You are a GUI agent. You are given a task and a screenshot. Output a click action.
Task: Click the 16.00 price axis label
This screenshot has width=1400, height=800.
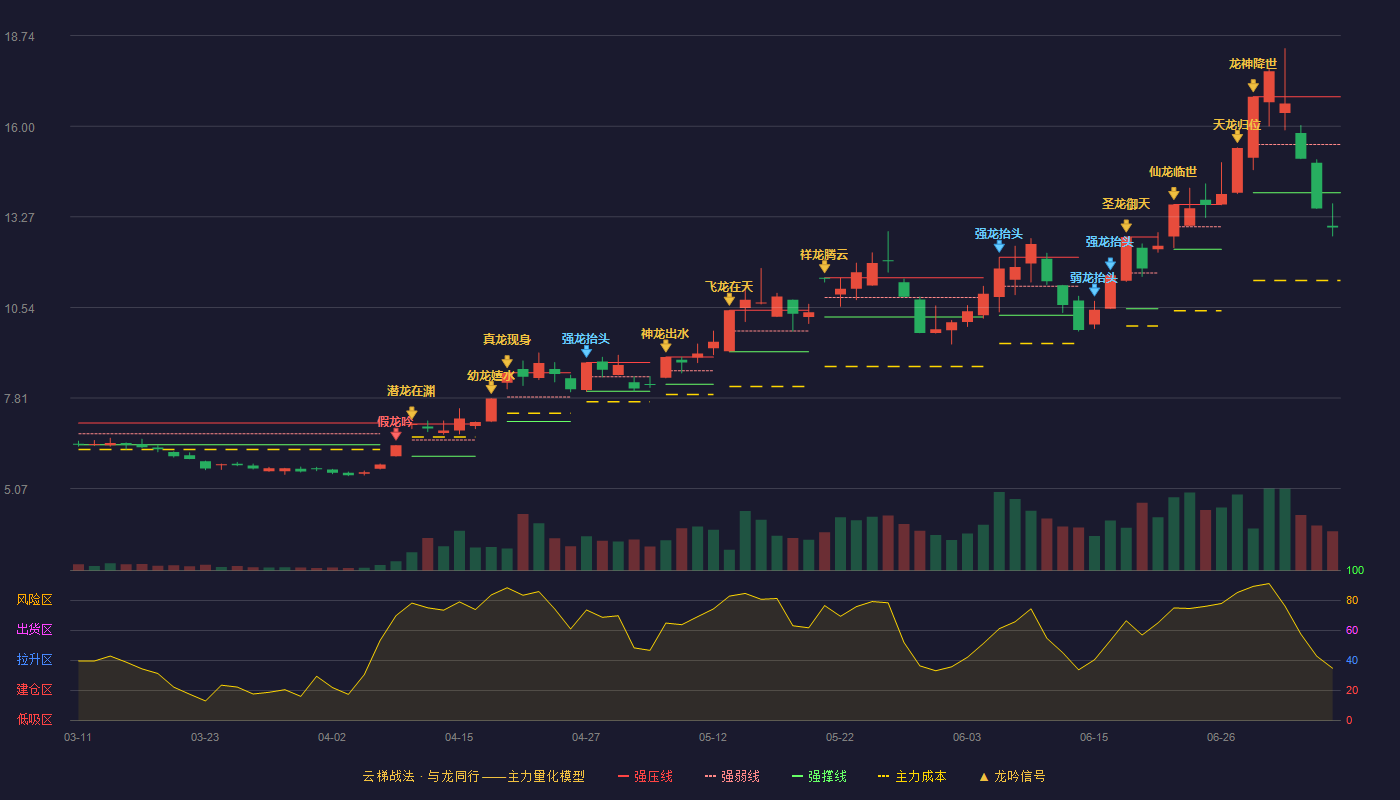tap(20, 127)
